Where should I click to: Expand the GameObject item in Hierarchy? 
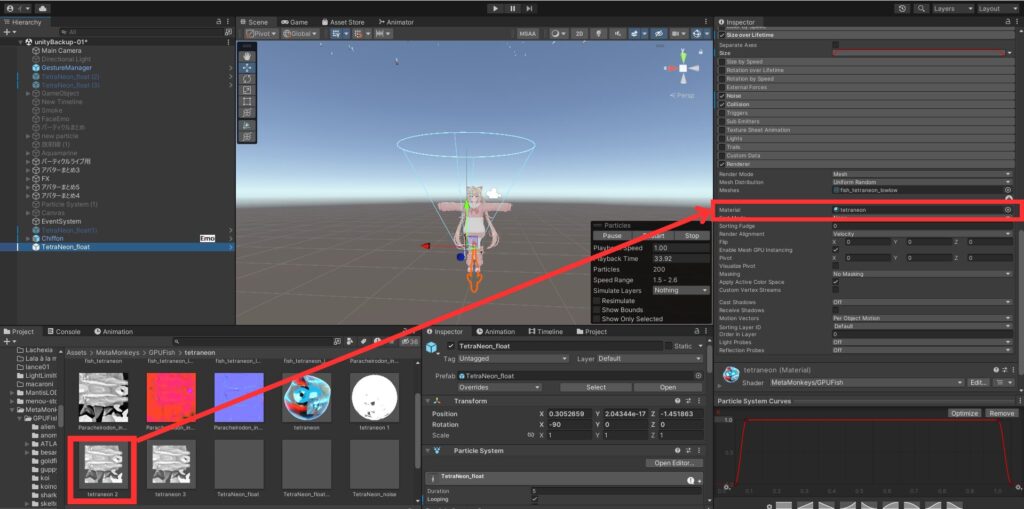28,94
